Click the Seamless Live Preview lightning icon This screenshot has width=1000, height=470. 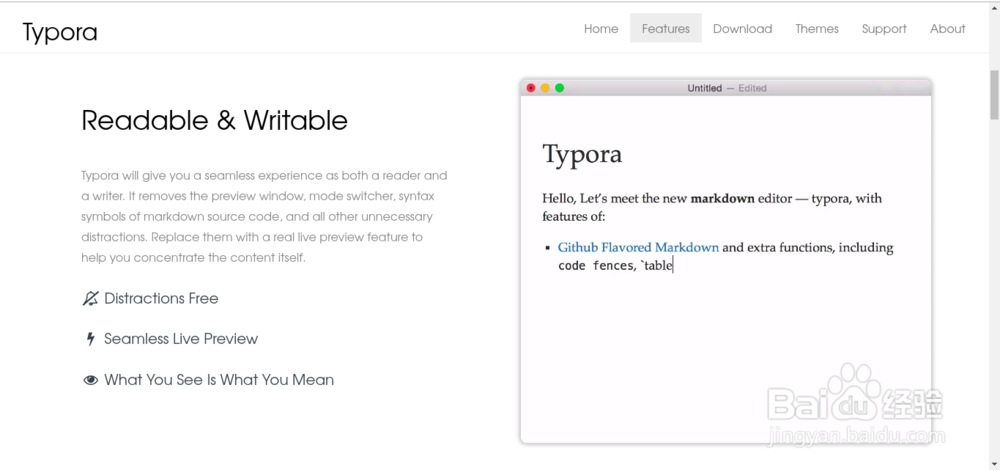[91, 339]
